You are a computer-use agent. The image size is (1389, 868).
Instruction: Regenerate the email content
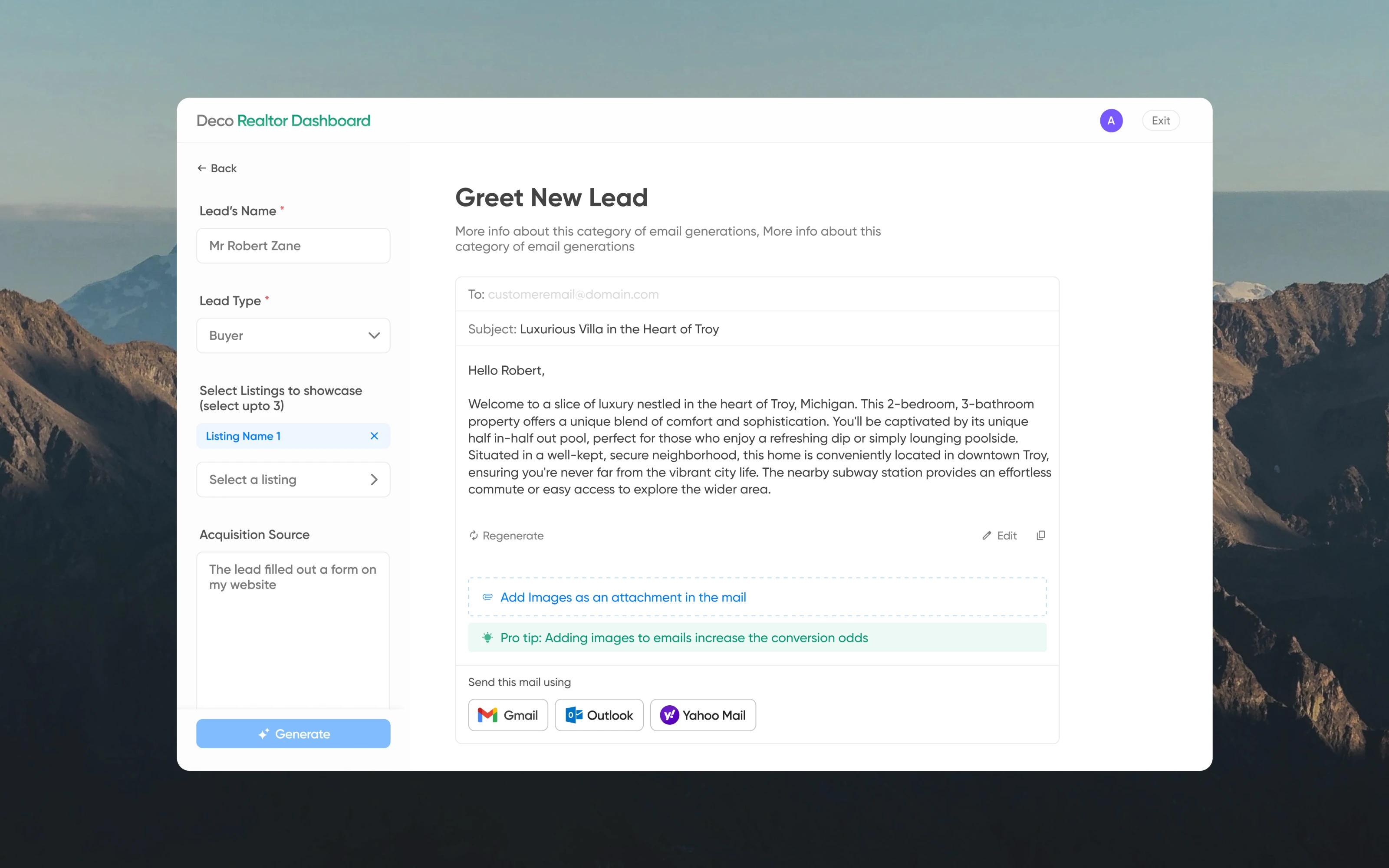click(x=506, y=536)
